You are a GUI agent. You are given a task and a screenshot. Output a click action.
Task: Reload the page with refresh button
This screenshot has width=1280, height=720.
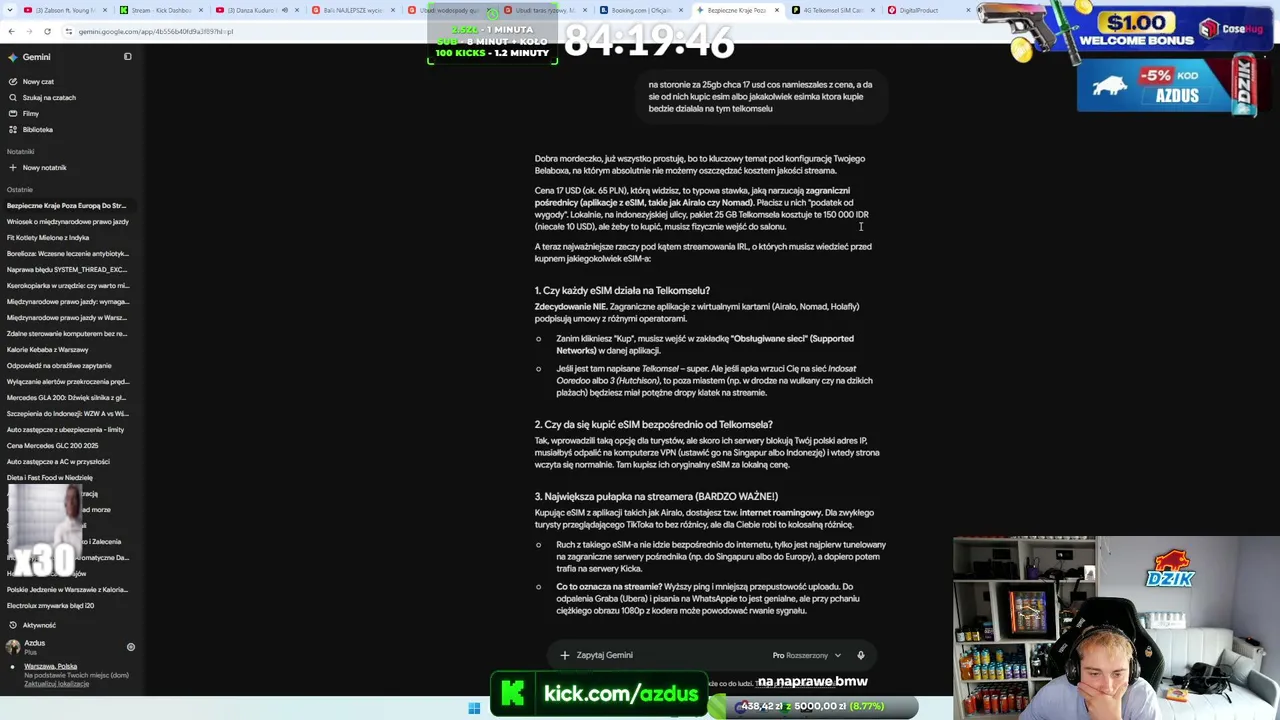coord(47,31)
